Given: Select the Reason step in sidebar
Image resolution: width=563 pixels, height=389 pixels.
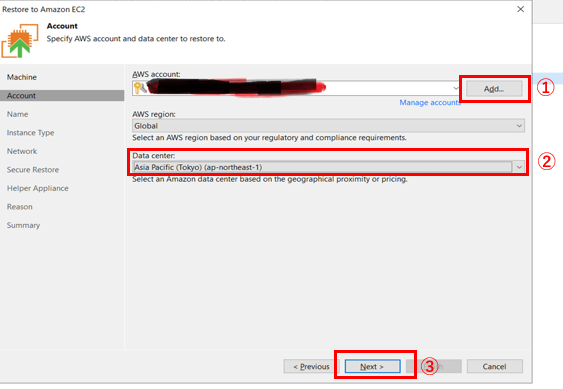Looking at the screenshot, I should (20, 207).
